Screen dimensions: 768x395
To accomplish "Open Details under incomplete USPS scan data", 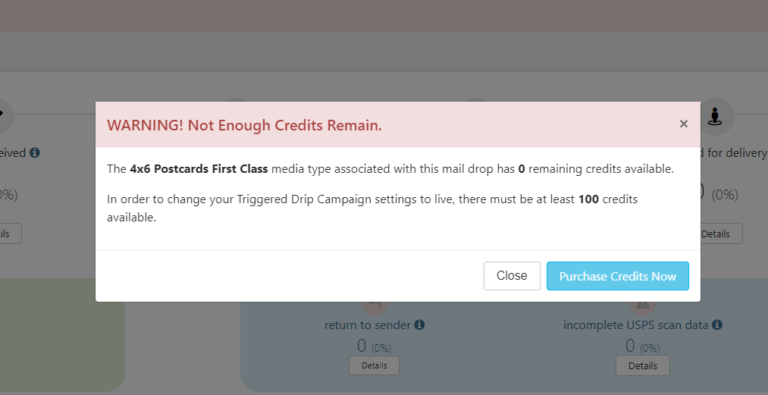I will pos(642,366).
